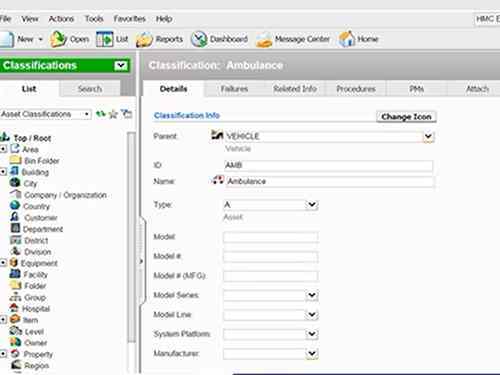
Task: Go to Home in the toolbar
Action: point(359,39)
